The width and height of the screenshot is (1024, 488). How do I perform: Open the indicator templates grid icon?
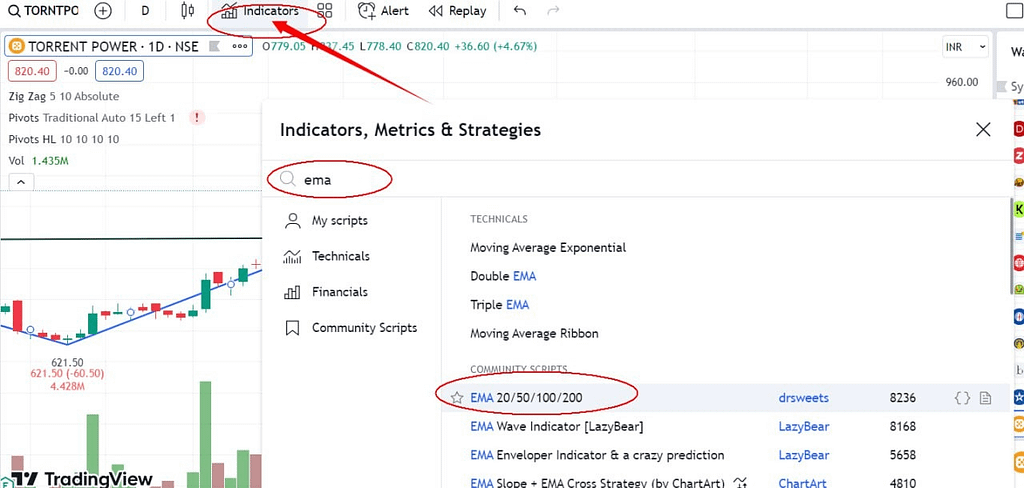pyautogui.click(x=325, y=11)
